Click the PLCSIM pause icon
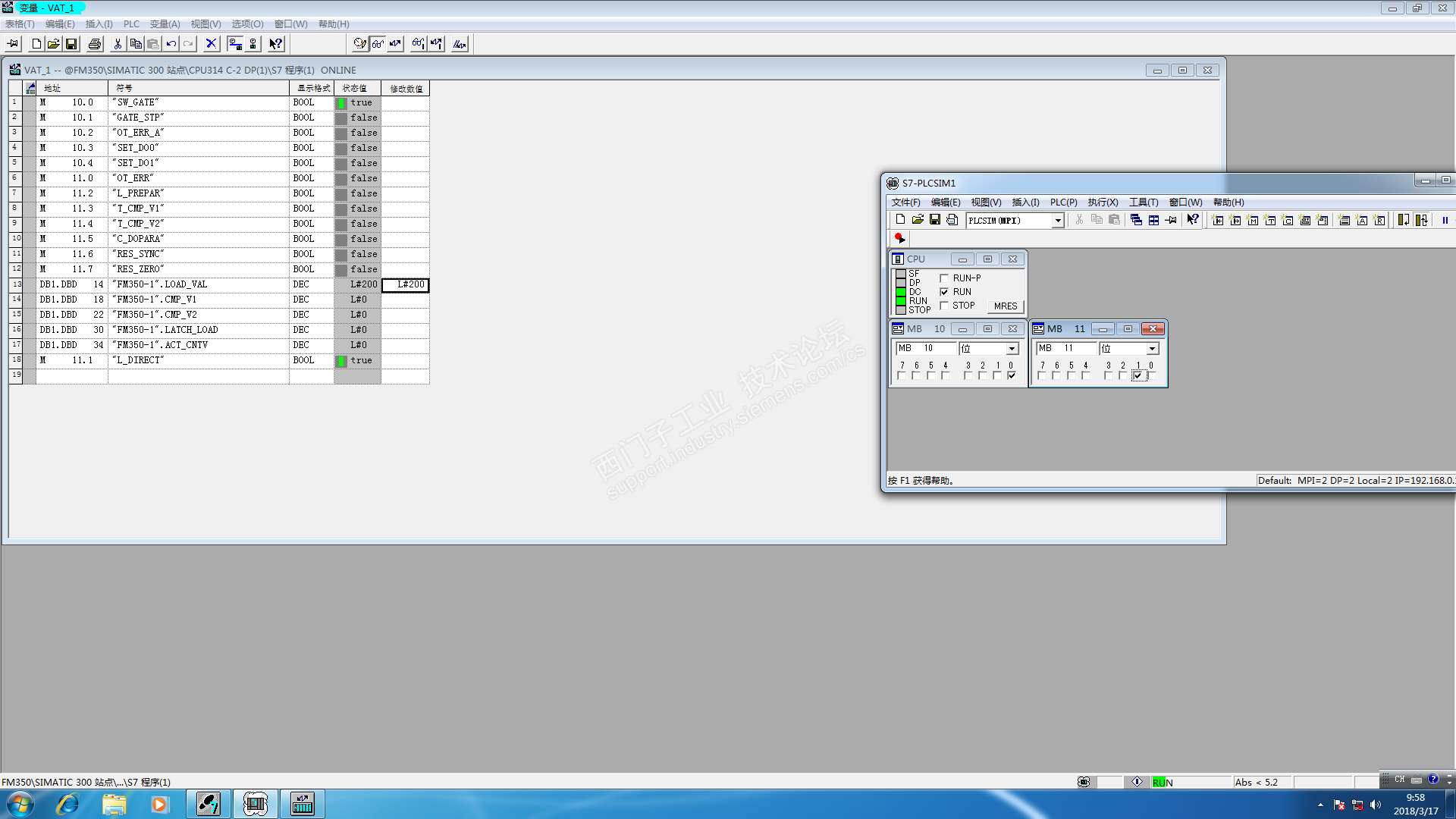 1445,220
